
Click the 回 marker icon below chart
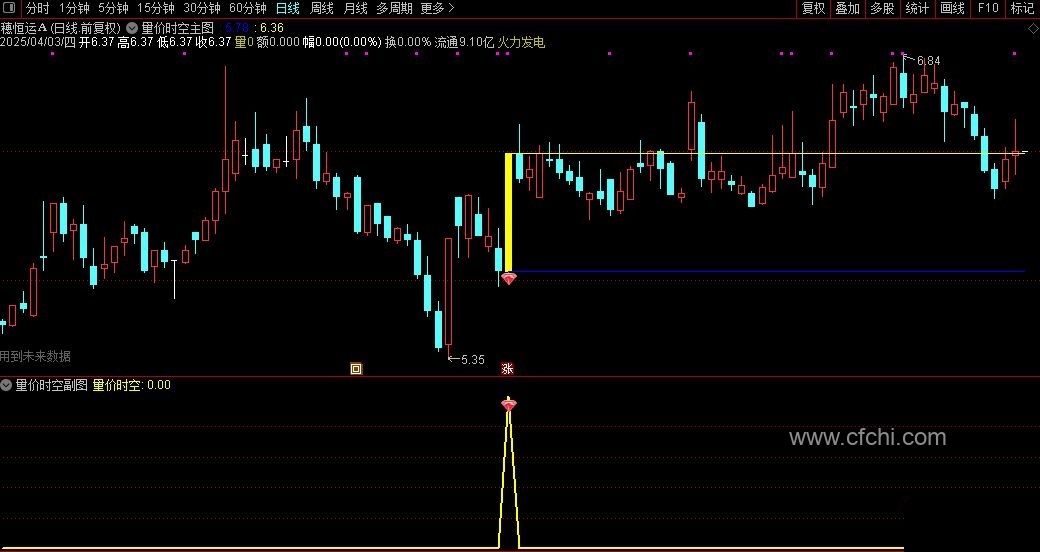(356, 369)
